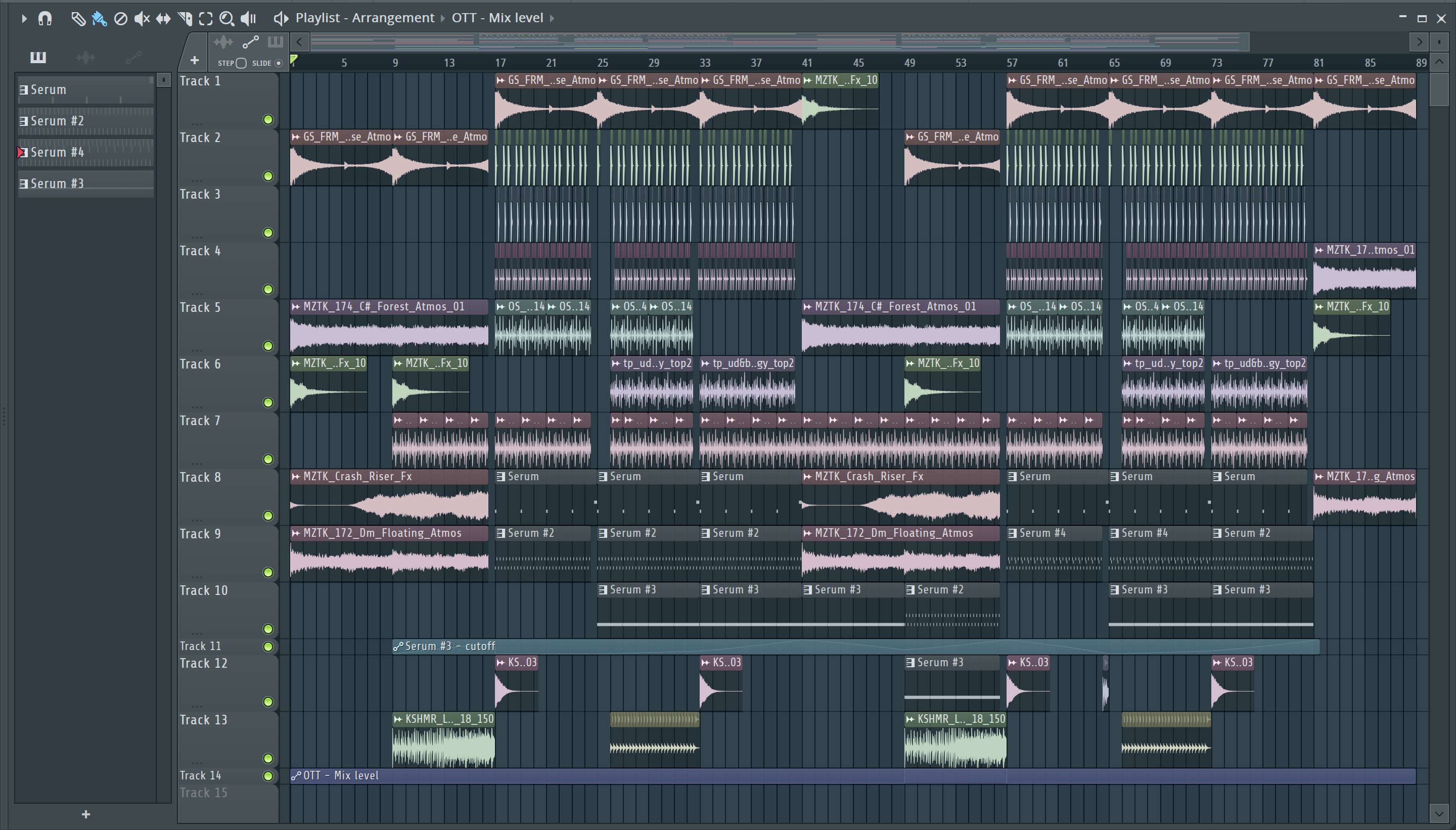Mute Track 8 via green light
Image resolution: width=1456 pixels, height=830 pixels.
pos(268,516)
